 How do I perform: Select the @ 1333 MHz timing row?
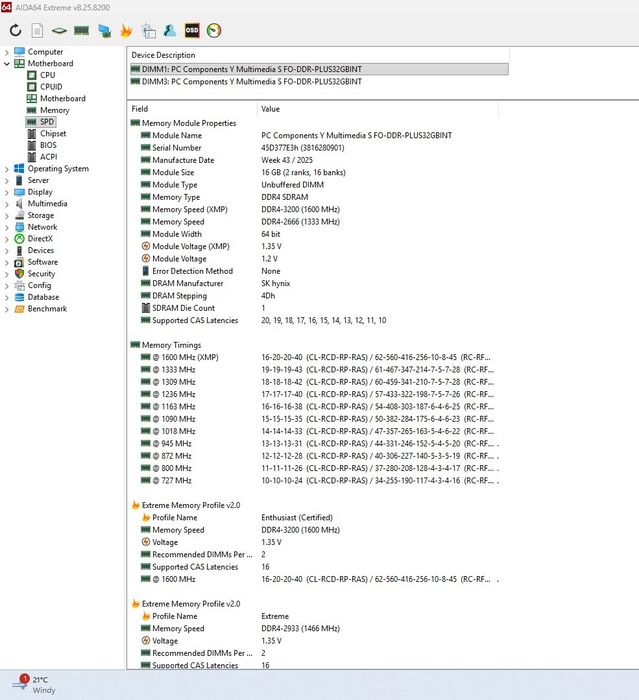[x=313, y=370]
